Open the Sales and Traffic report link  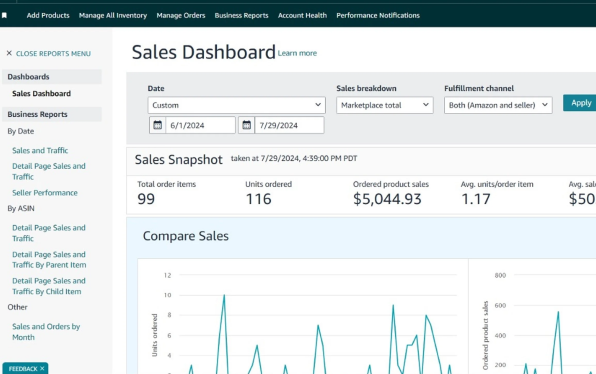40,151
